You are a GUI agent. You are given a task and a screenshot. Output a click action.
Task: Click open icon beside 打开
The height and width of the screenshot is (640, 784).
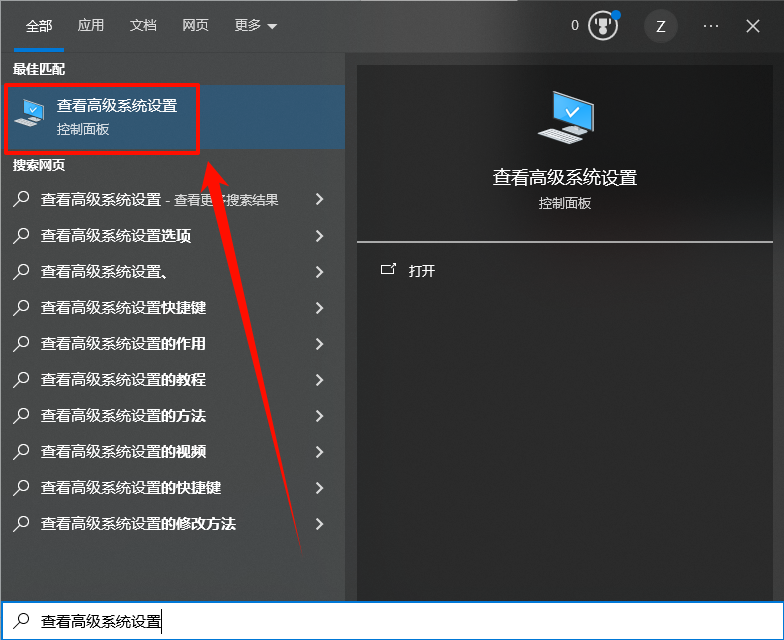[388, 270]
